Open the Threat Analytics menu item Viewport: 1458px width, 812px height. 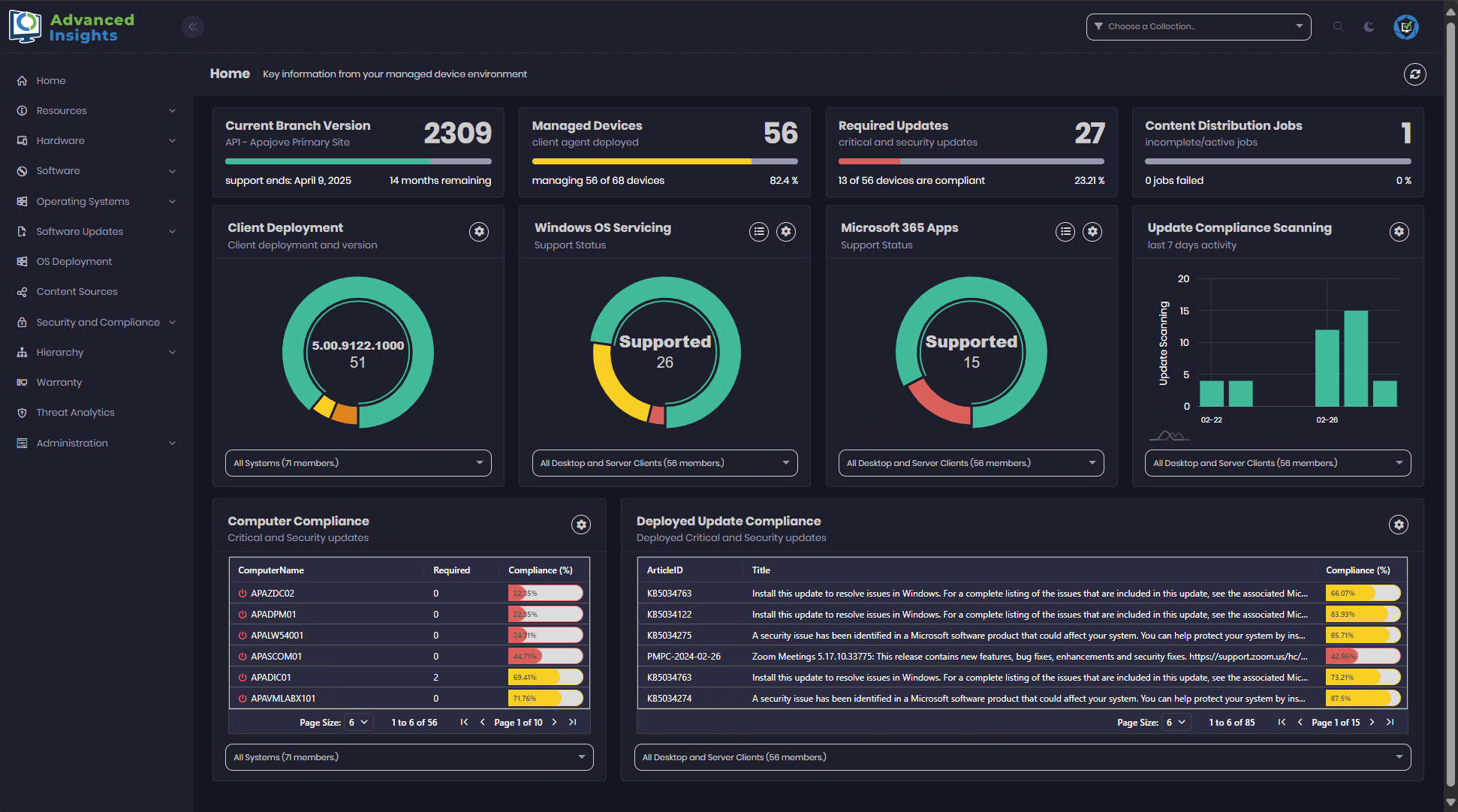(75, 412)
